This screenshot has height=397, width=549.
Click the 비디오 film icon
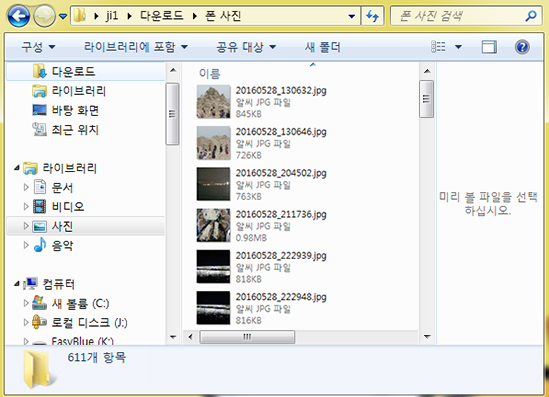coord(40,206)
